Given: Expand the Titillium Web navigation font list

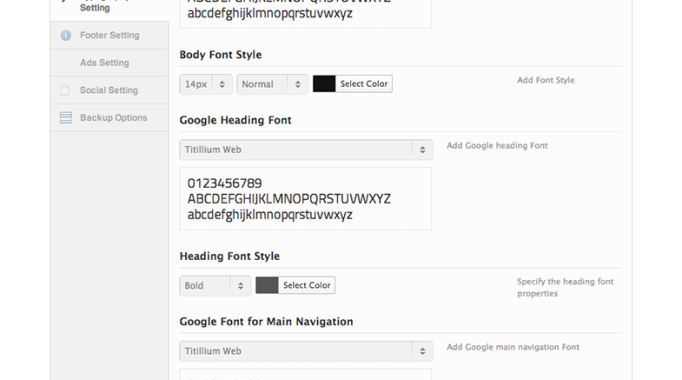Looking at the screenshot, I should 306,351.
